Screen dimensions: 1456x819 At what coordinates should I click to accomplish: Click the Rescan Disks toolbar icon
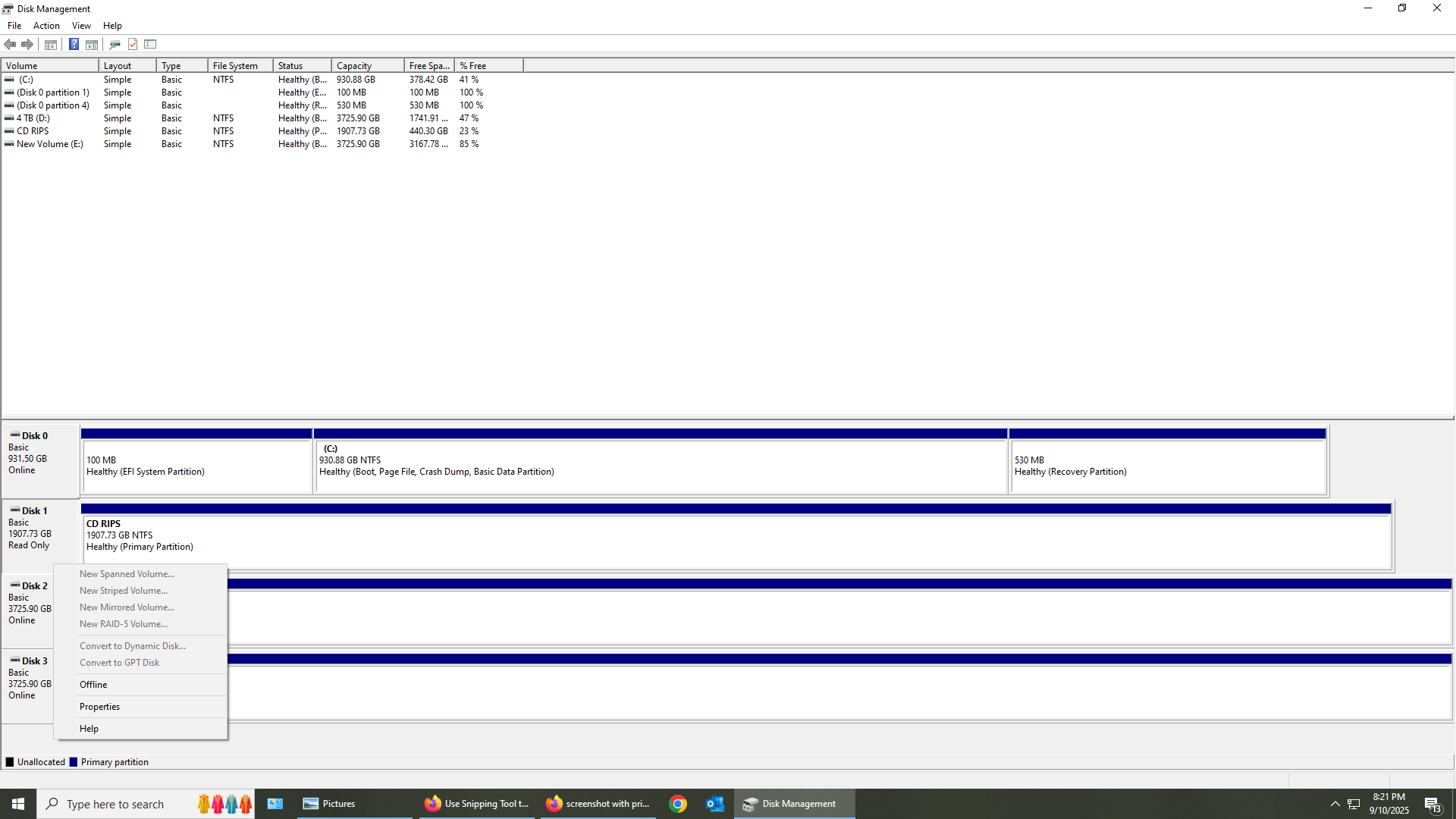click(x=115, y=44)
